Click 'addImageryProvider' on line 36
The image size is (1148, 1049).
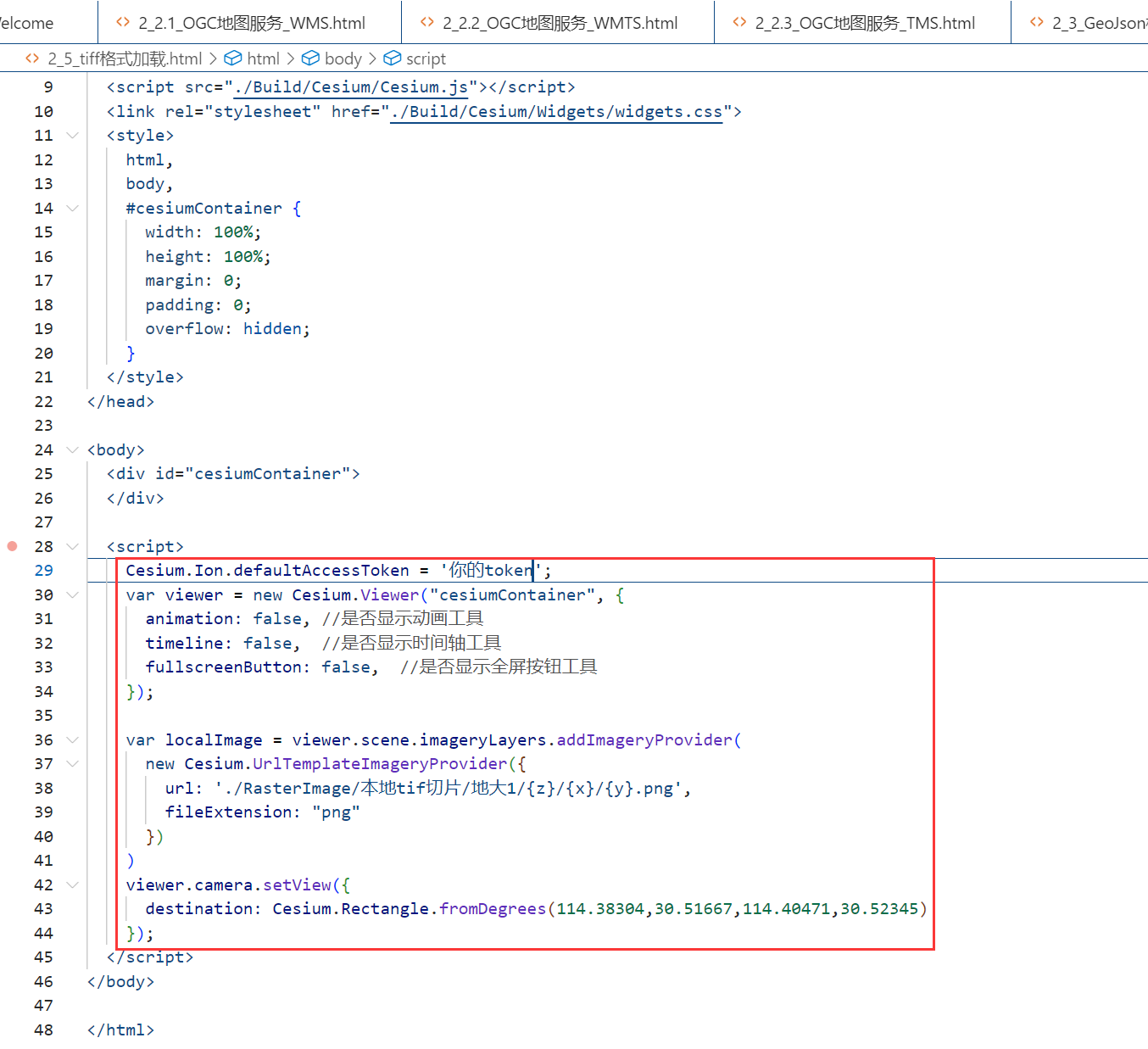click(644, 740)
